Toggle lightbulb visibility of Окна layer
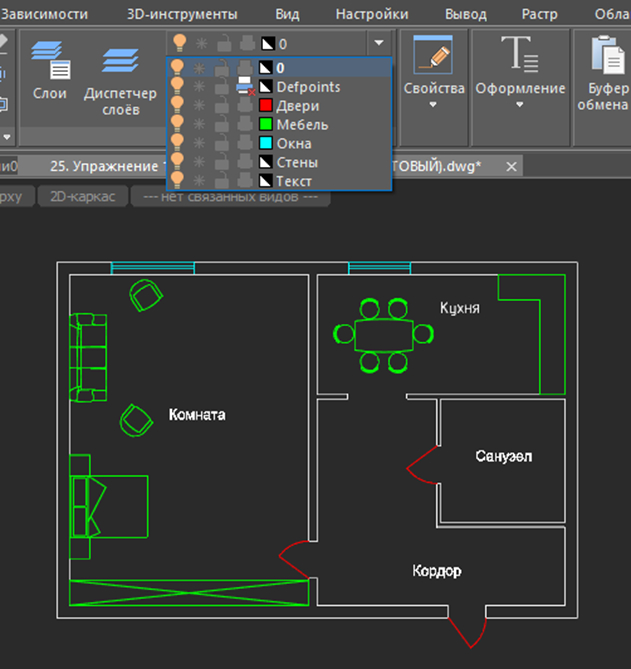 (x=178, y=144)
